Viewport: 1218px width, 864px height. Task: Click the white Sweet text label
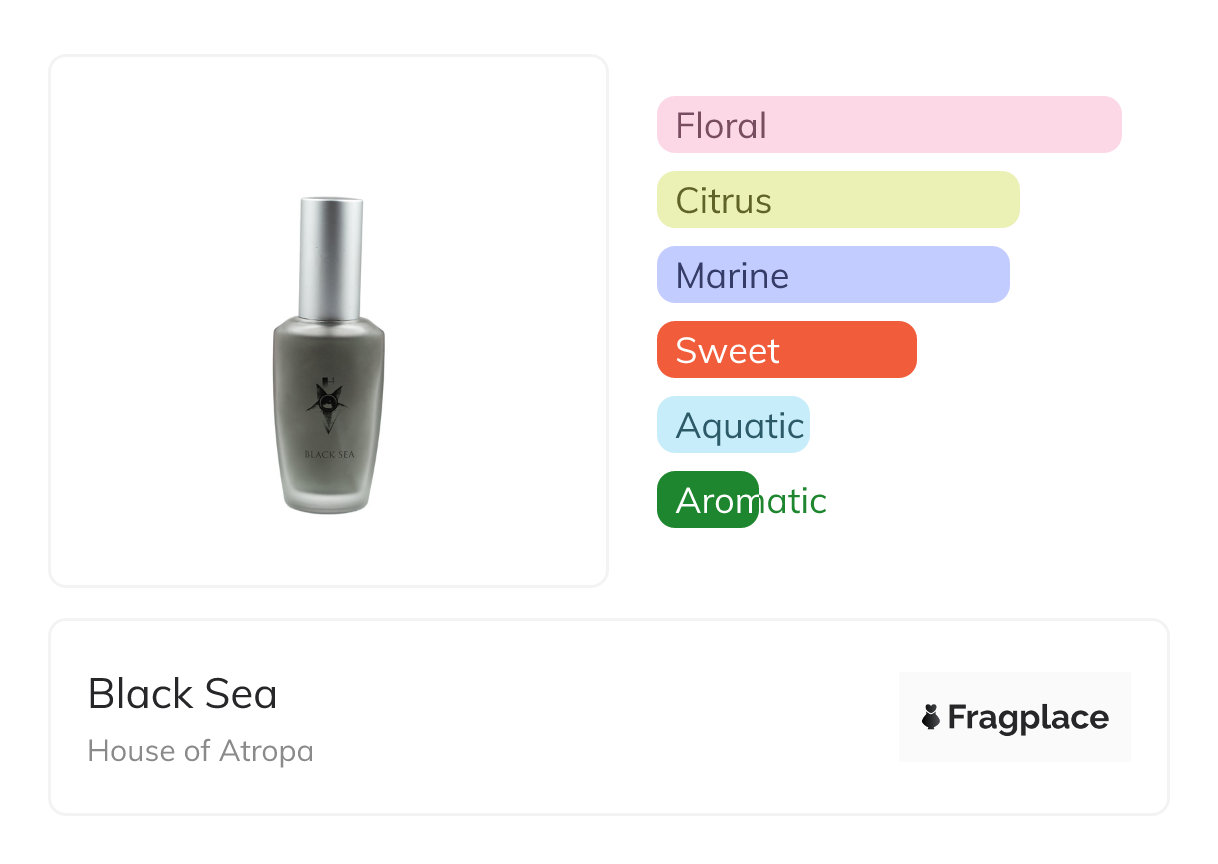click(727, 351)
